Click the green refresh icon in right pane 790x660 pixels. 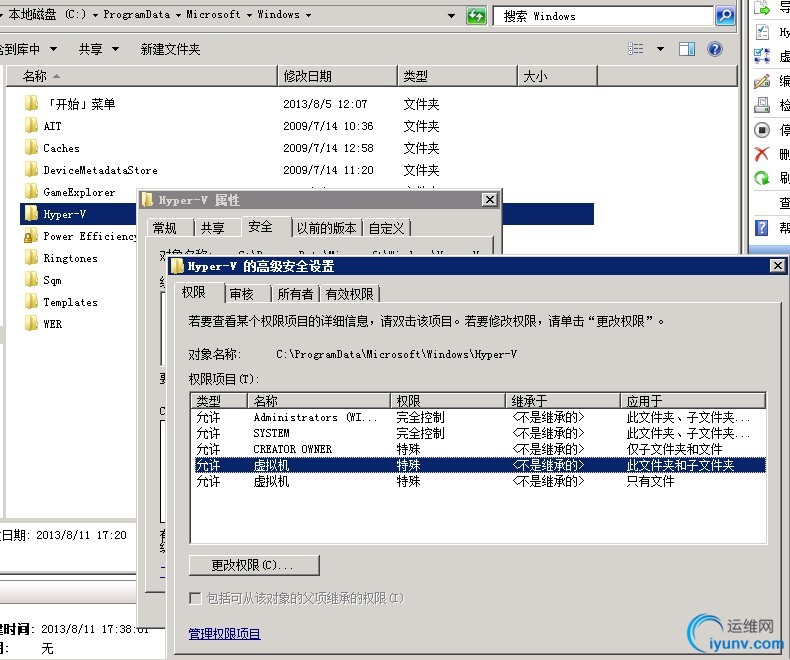tap(762, 177)
